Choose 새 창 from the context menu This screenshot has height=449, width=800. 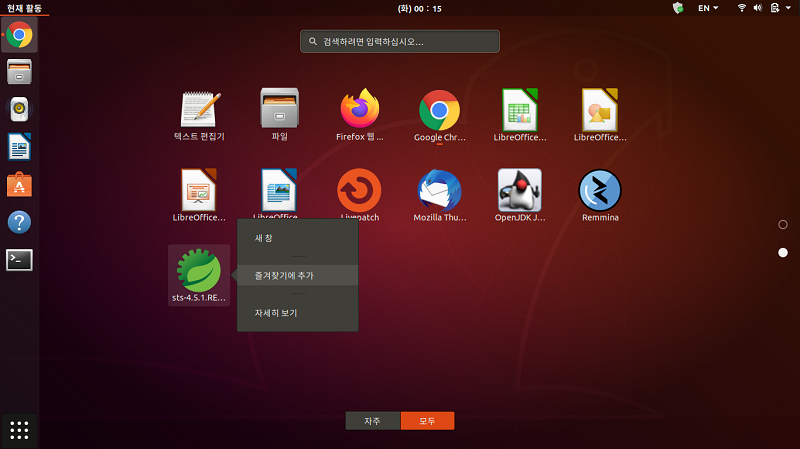297,238
